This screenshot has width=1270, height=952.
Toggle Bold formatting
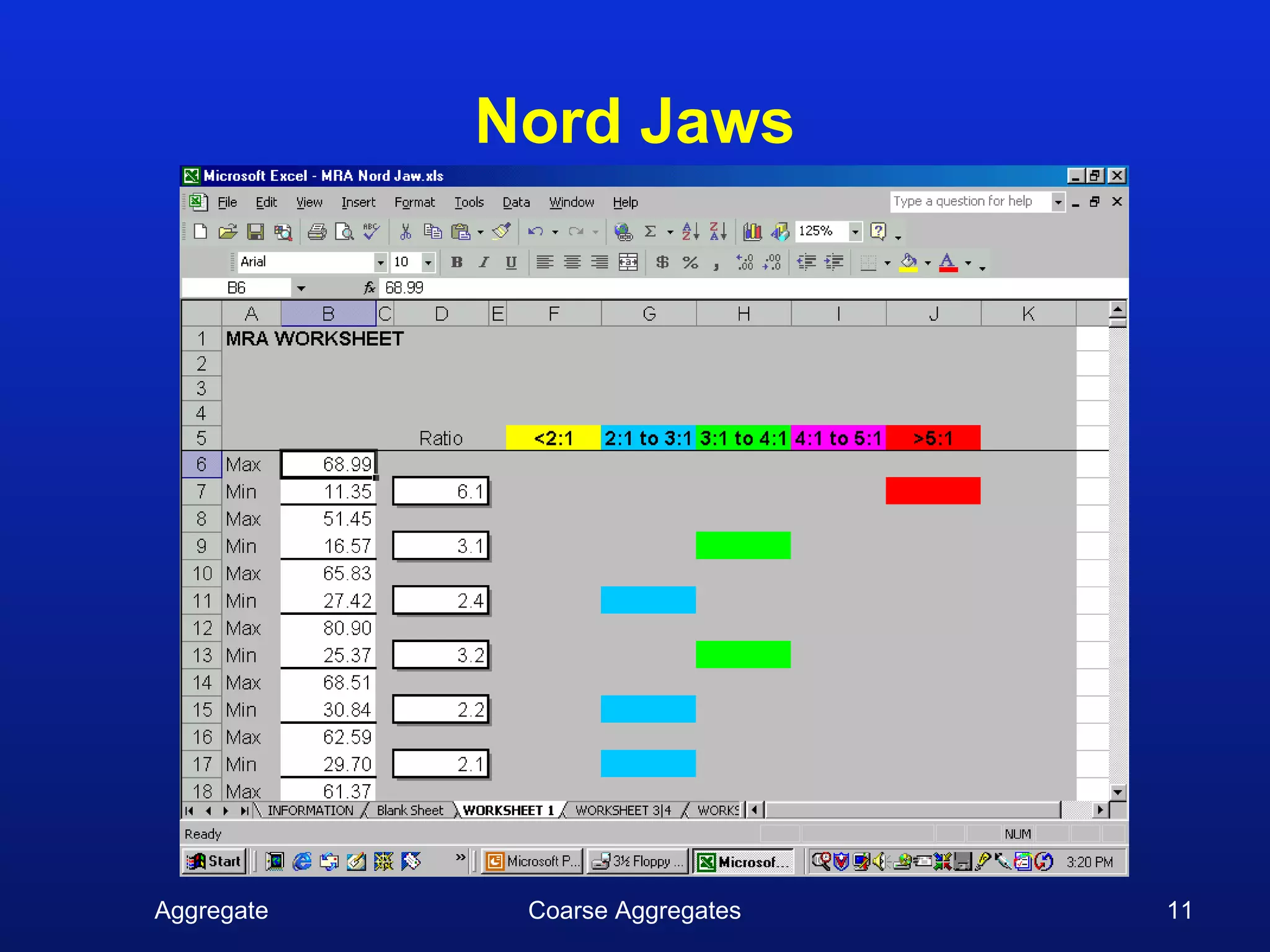point(457,263)
